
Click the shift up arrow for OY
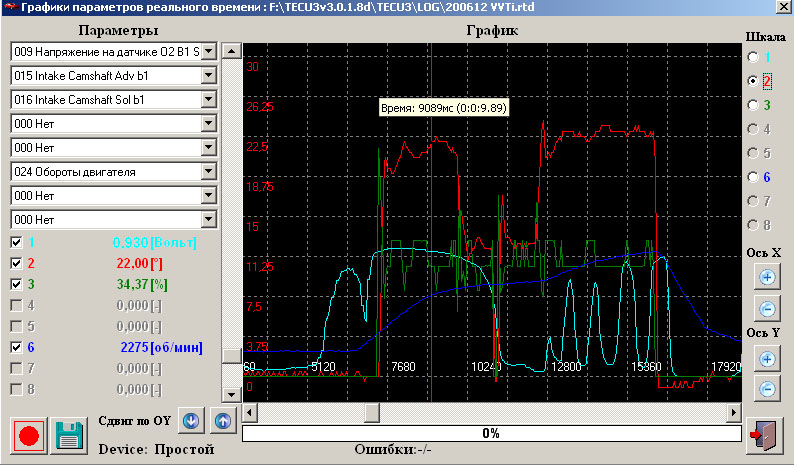click(x=222, y=421)
